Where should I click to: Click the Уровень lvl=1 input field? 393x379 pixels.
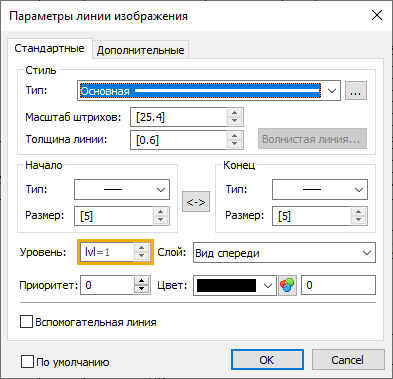[x=107, y=252]
